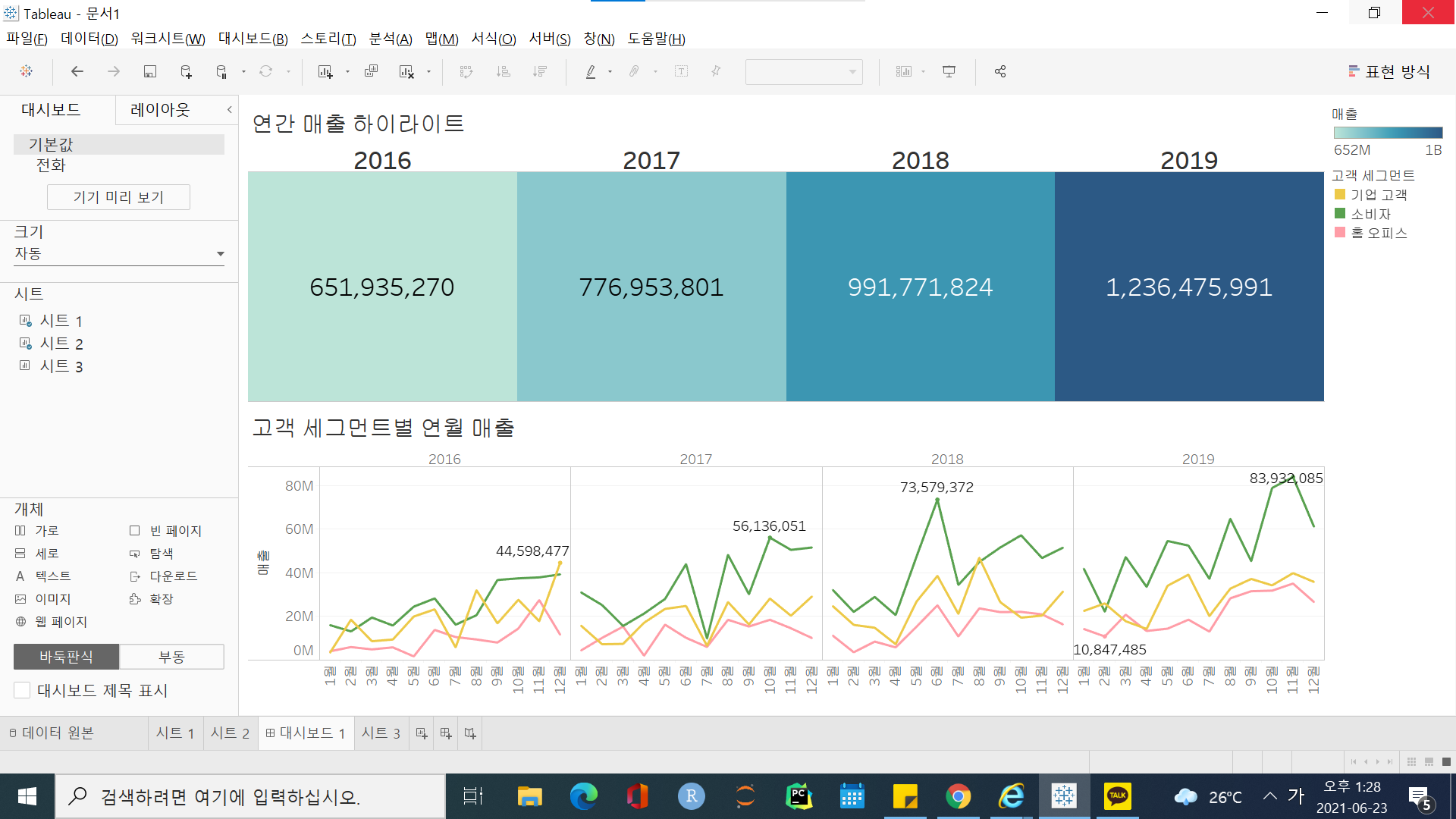Open the 분석(A) menu

click(x=390, y=39)
